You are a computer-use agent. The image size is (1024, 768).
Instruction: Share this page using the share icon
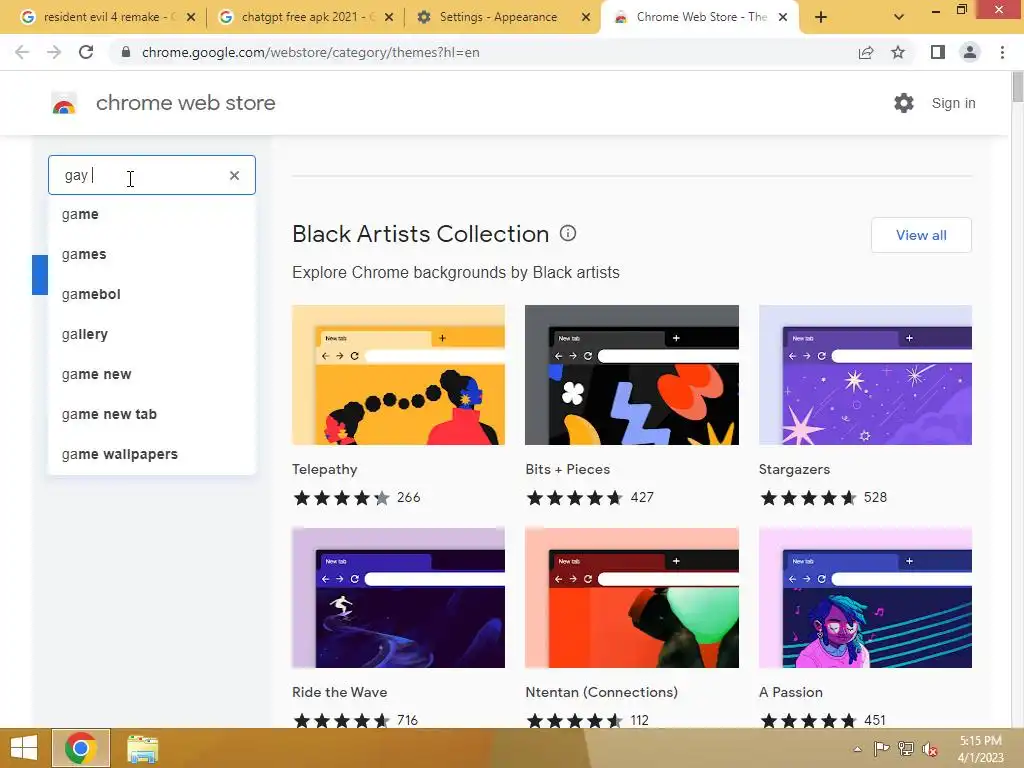(x=865, y=52)
